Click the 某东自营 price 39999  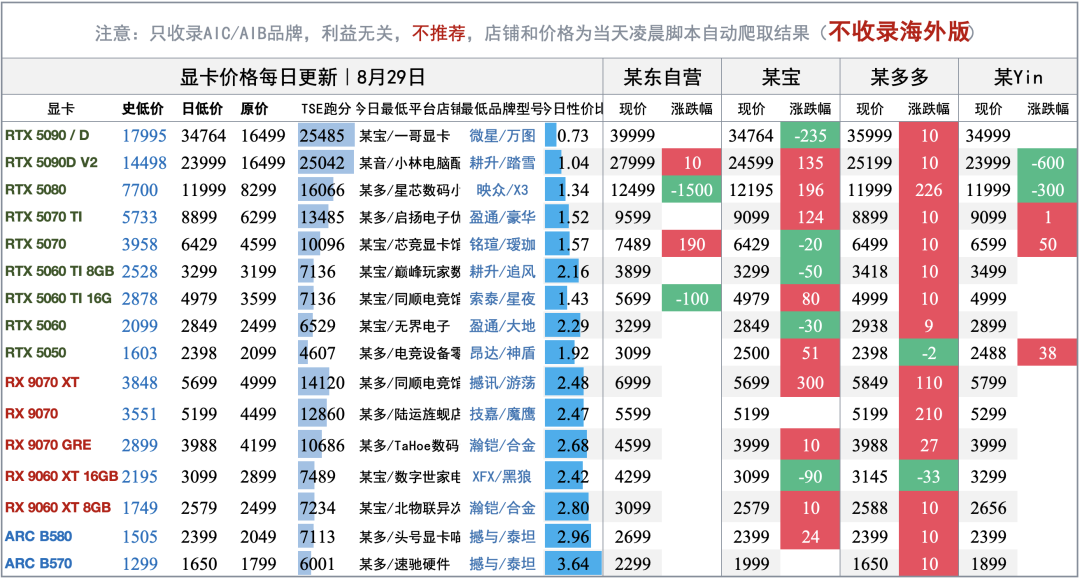point(632,136)
